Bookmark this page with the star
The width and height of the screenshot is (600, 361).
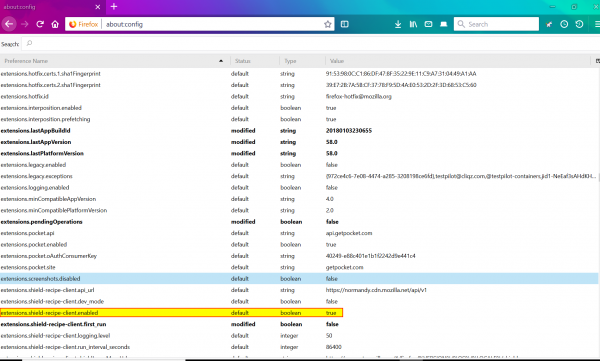click(x=328, y=24)
